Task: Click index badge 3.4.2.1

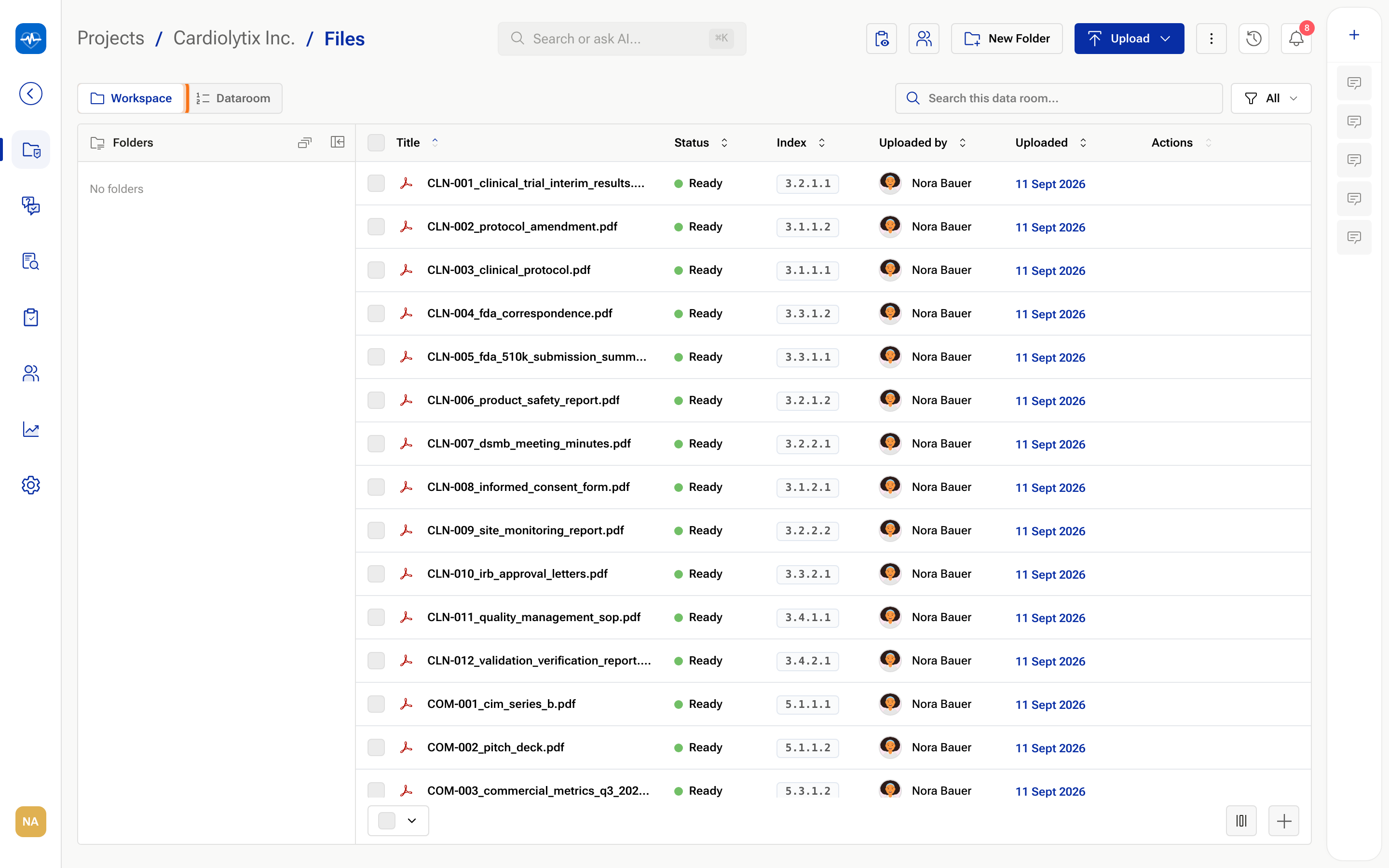Action: [807, 661]
